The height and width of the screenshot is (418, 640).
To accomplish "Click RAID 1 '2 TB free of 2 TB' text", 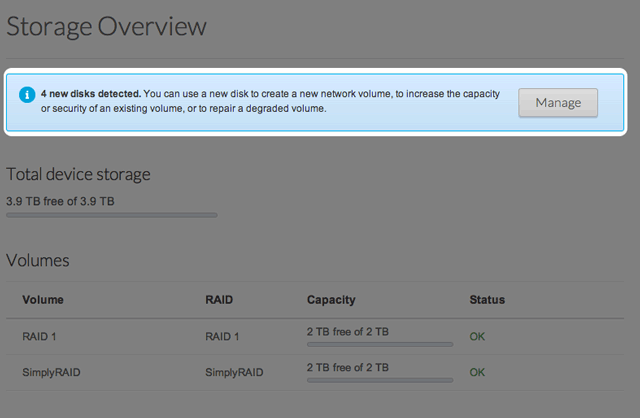I will (348, 331).
